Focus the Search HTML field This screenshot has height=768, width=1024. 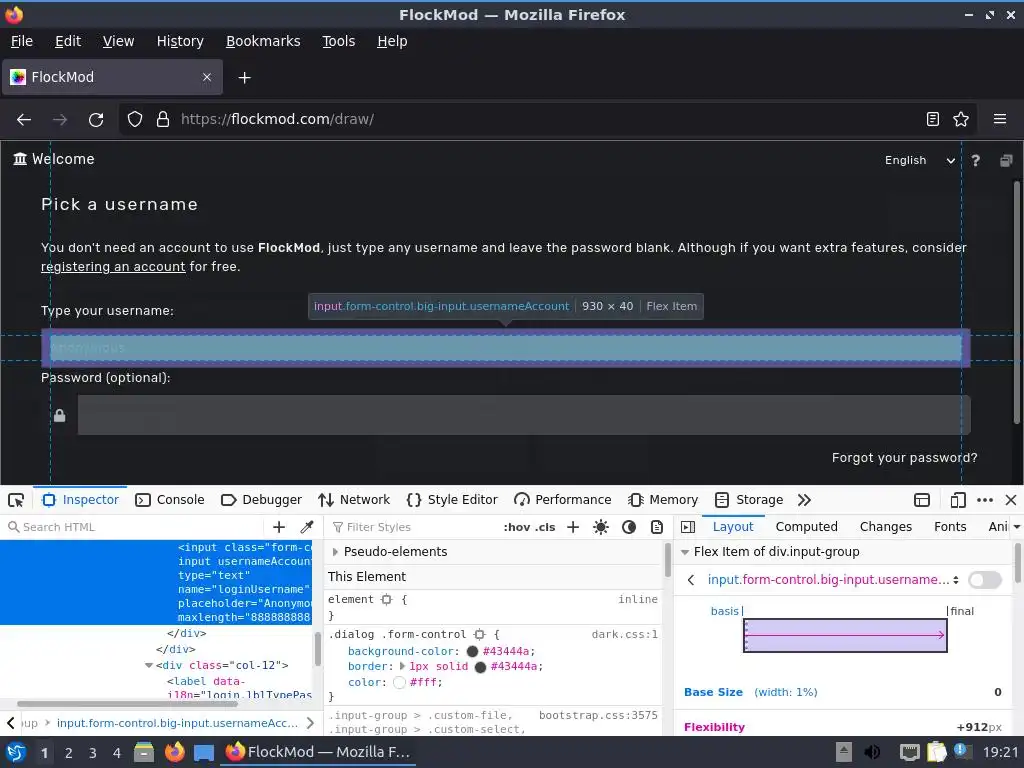click(134, 527)
